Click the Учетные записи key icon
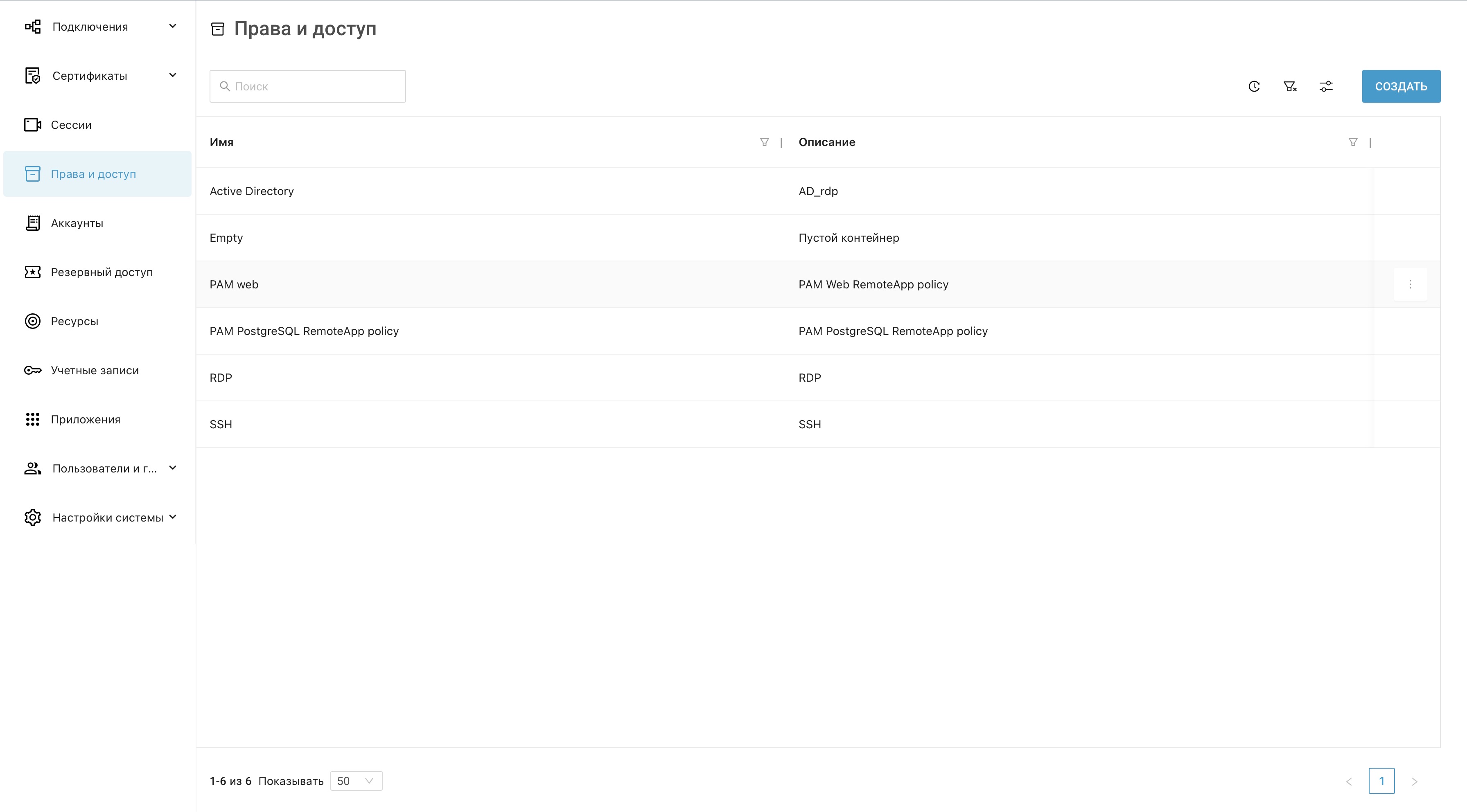Image resolution: width=1467 pixels, height=812 pixels. click(x=32, y=371)
